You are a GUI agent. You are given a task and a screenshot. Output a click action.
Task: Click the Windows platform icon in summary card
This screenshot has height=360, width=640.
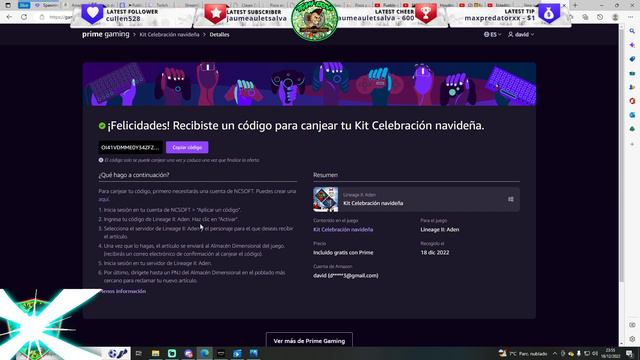[511, 199]
